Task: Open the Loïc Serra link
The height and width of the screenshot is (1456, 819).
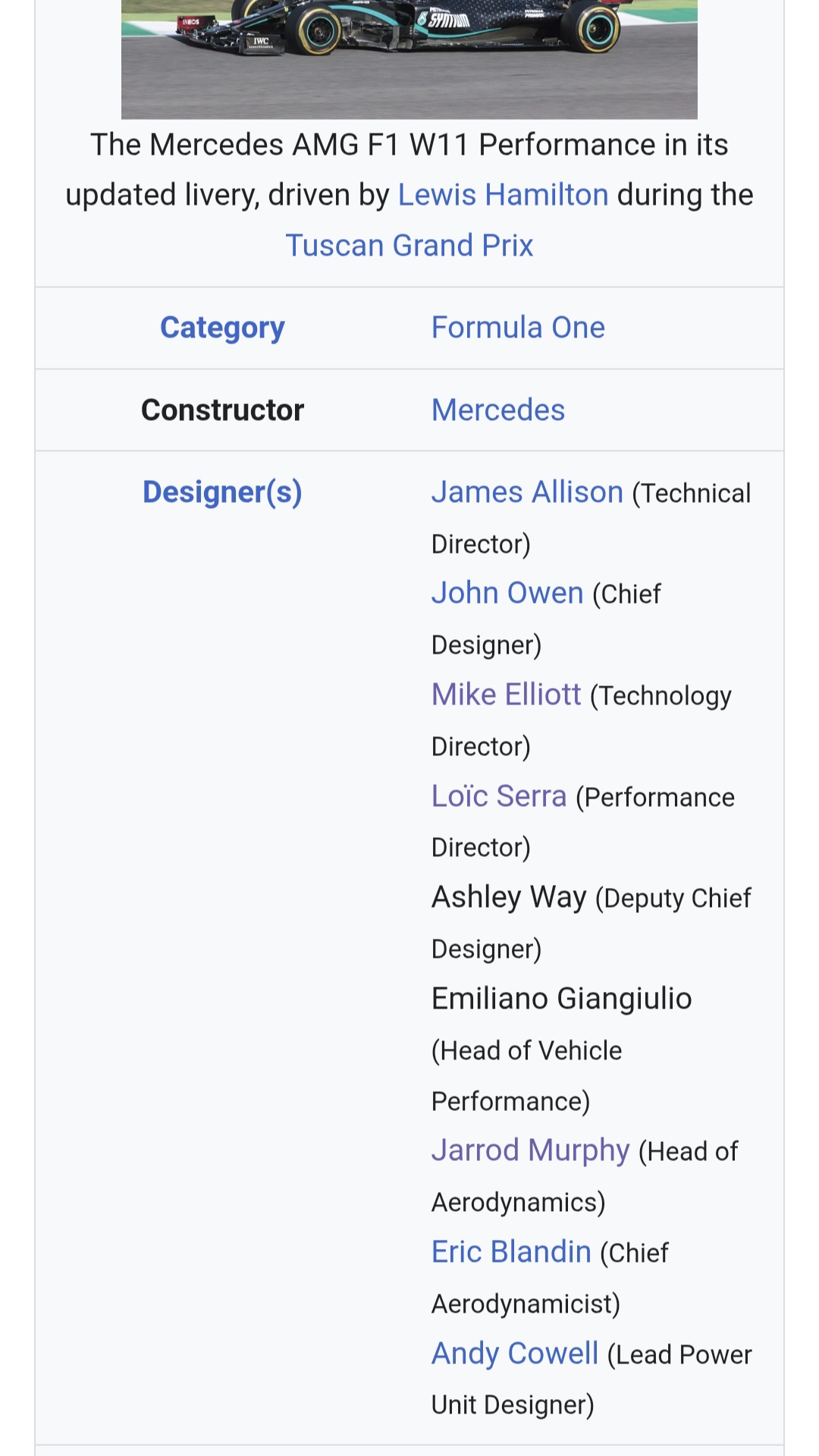Action: (x=499, y=796)
